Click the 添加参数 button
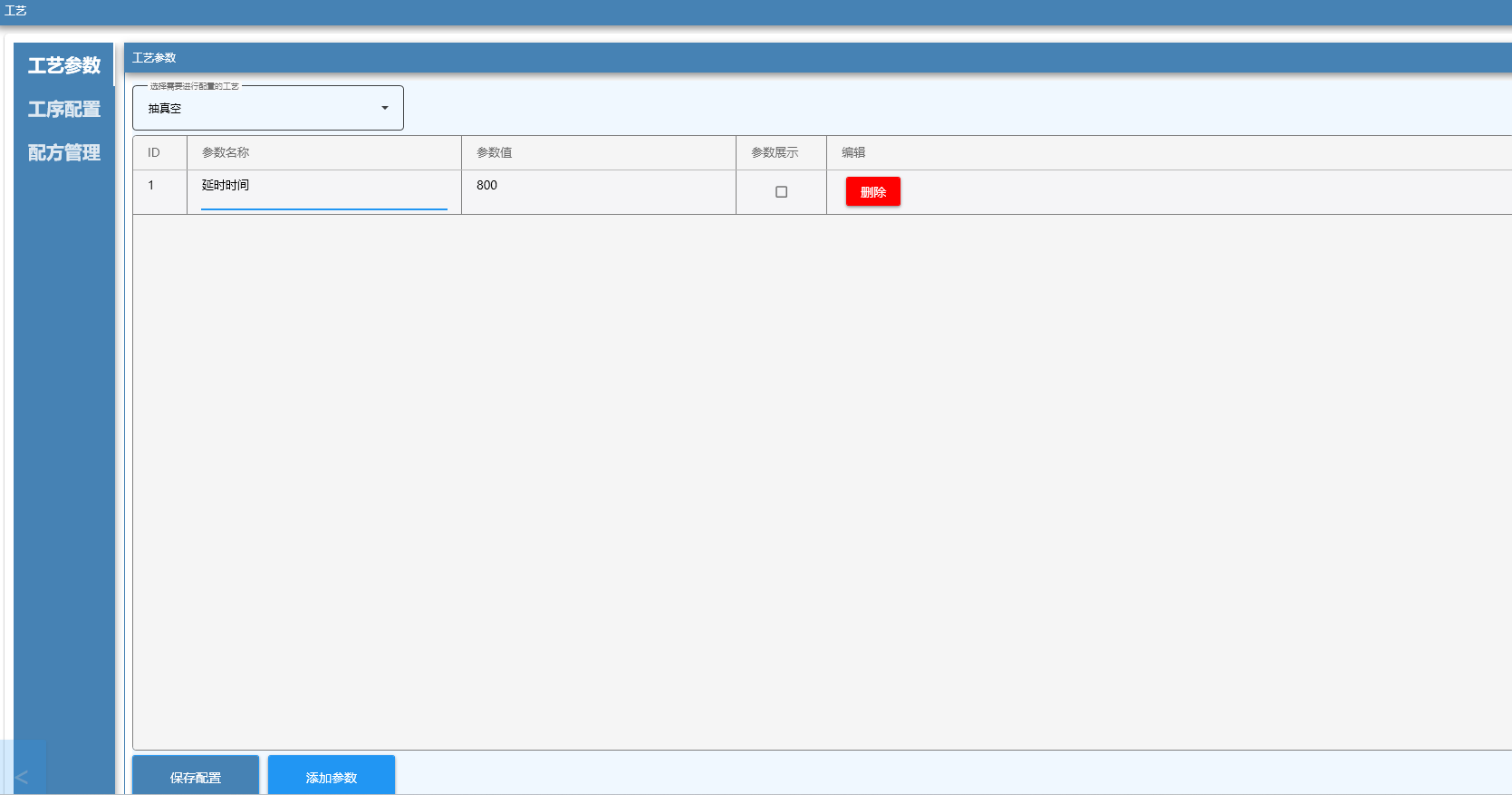1512x795 pixels. tap(332, 777)
